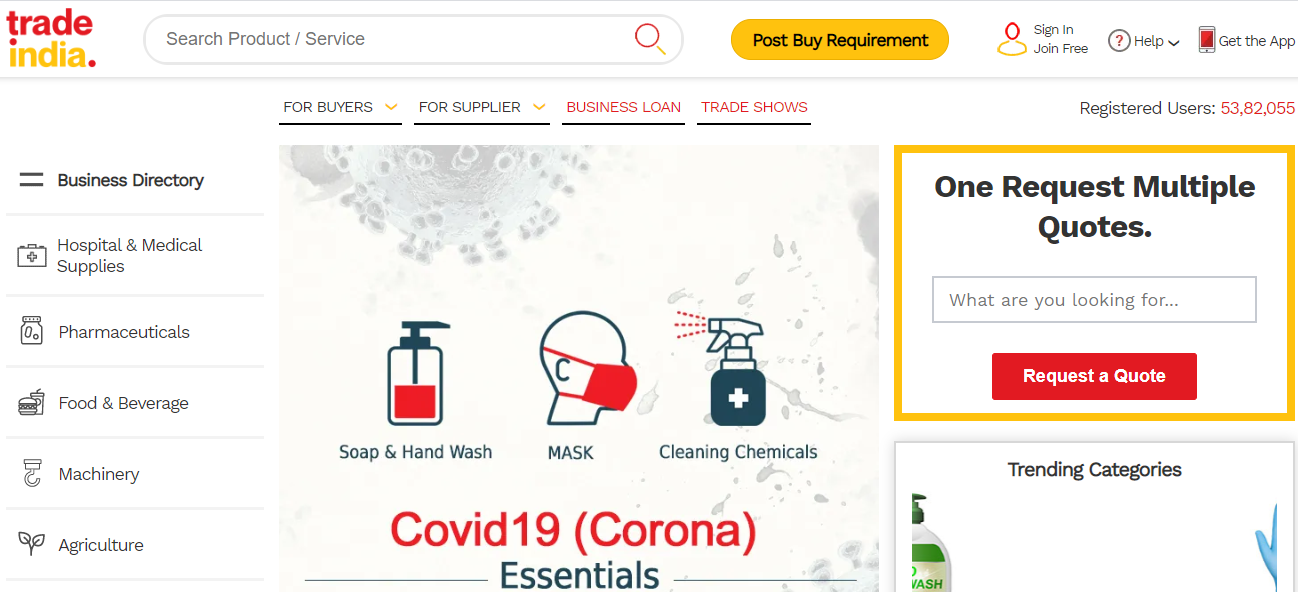
Task: Open the Business Directory hamburger menu icon
Action: click(32, 180)
